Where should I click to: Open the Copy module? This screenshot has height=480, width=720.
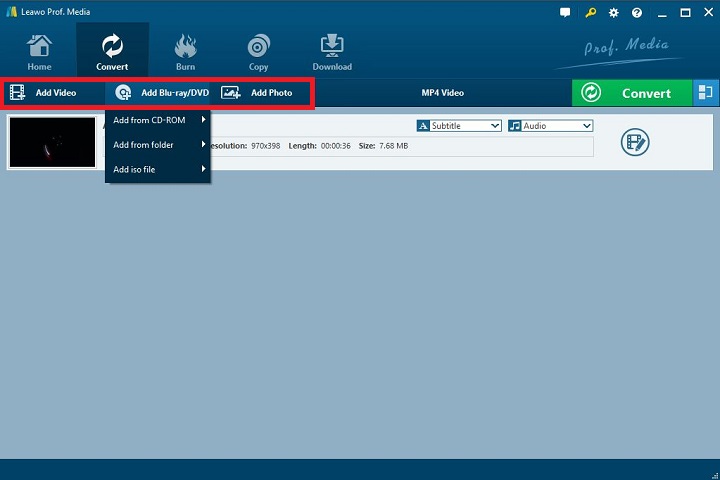[259, 52]
